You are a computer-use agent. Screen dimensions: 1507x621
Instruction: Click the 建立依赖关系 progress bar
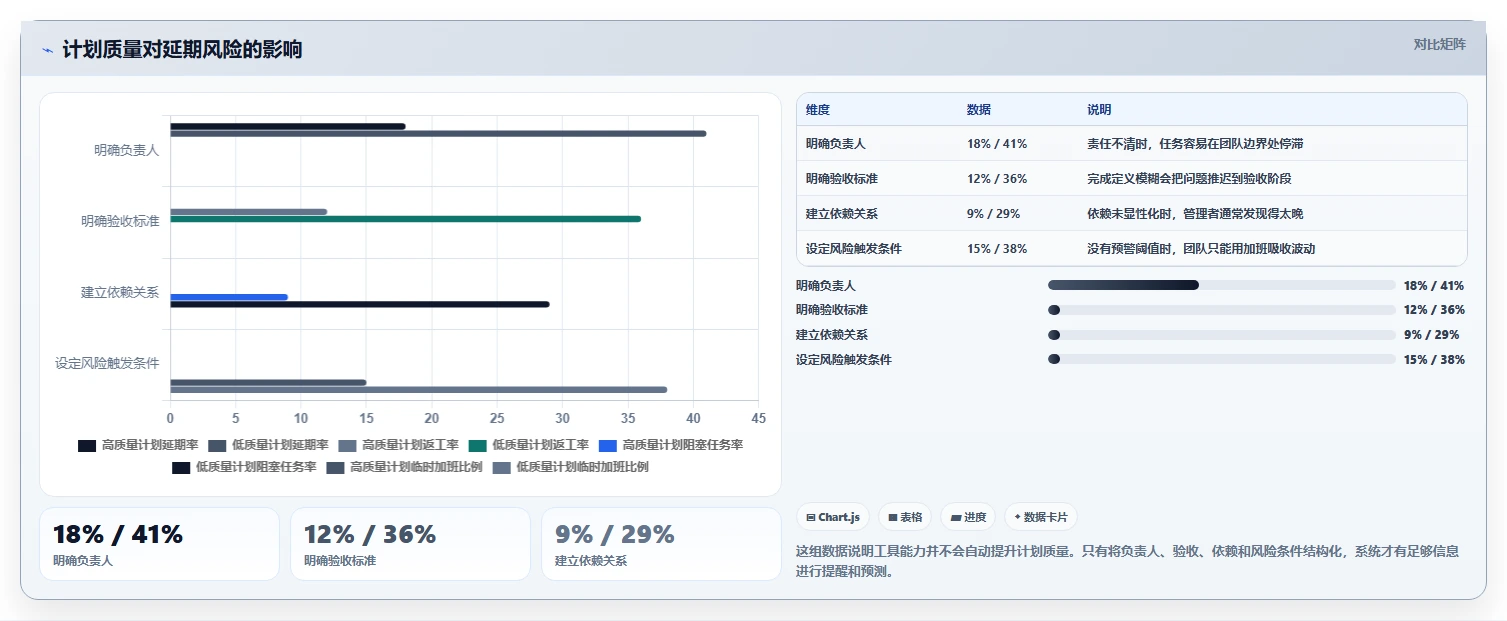[x=1221, y=335]
